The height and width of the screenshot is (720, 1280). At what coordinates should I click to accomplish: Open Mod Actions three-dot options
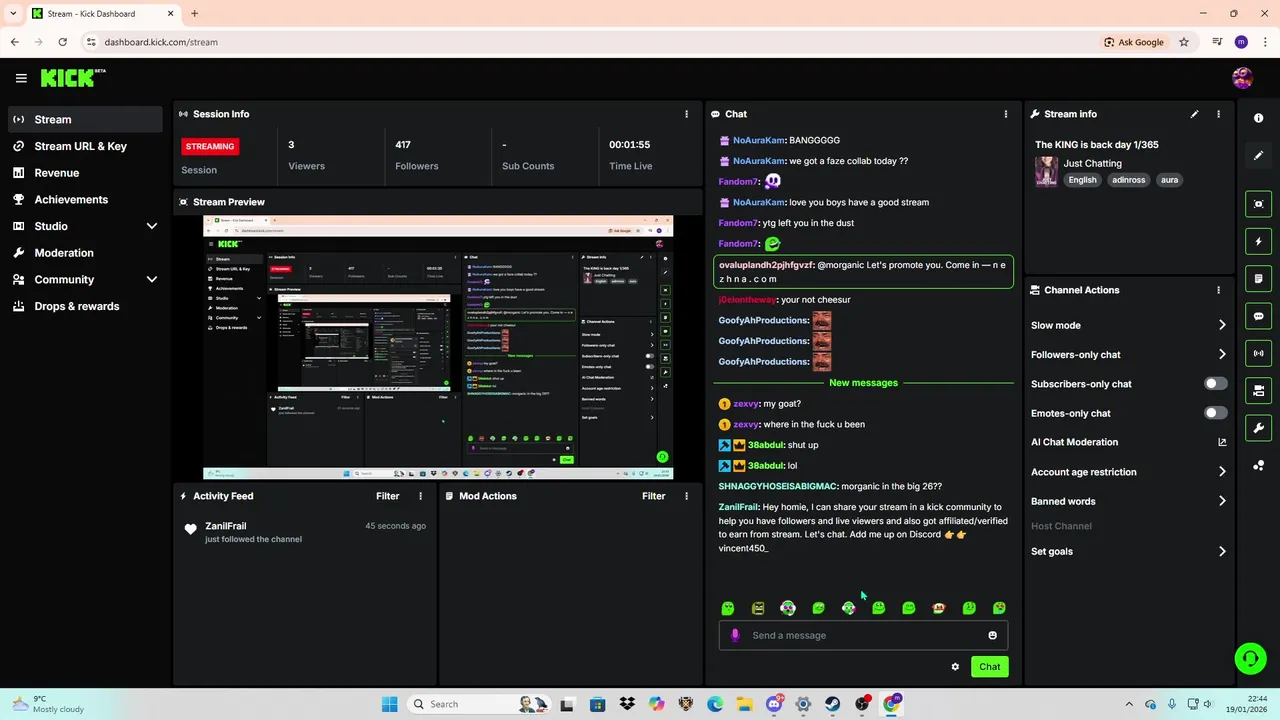(x=686, y=496)
